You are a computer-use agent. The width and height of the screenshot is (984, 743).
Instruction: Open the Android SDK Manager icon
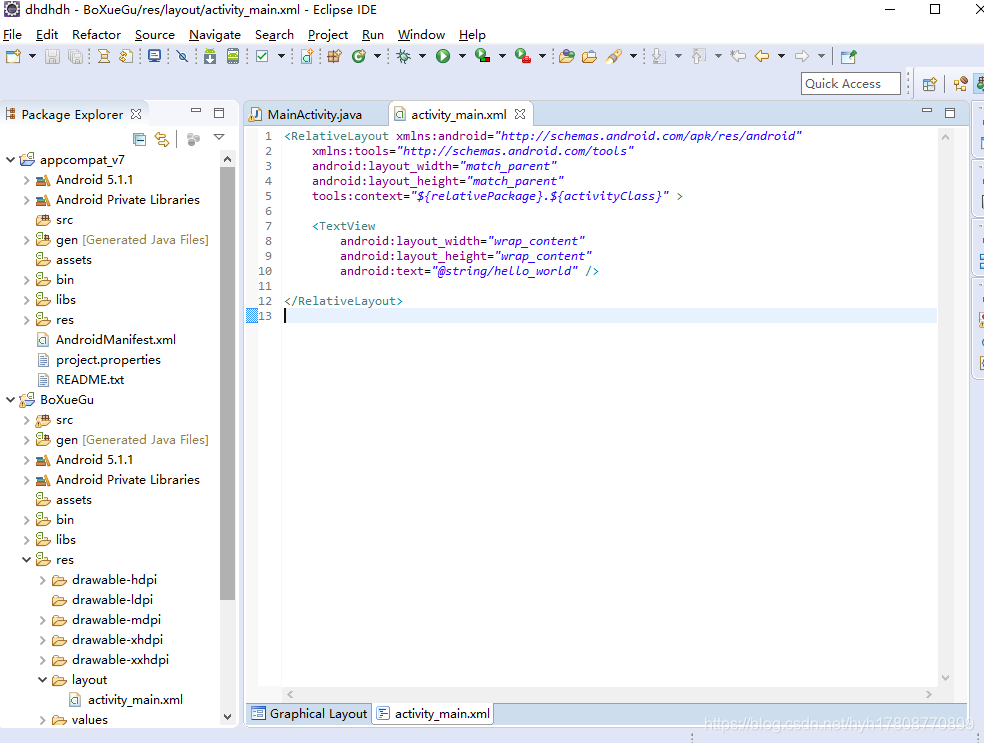pos(210,56)
